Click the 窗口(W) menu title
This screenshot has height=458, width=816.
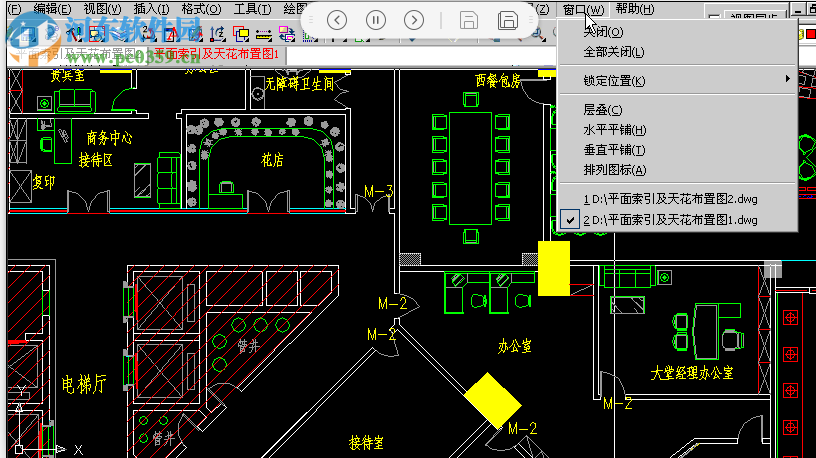tap(583, 9)
